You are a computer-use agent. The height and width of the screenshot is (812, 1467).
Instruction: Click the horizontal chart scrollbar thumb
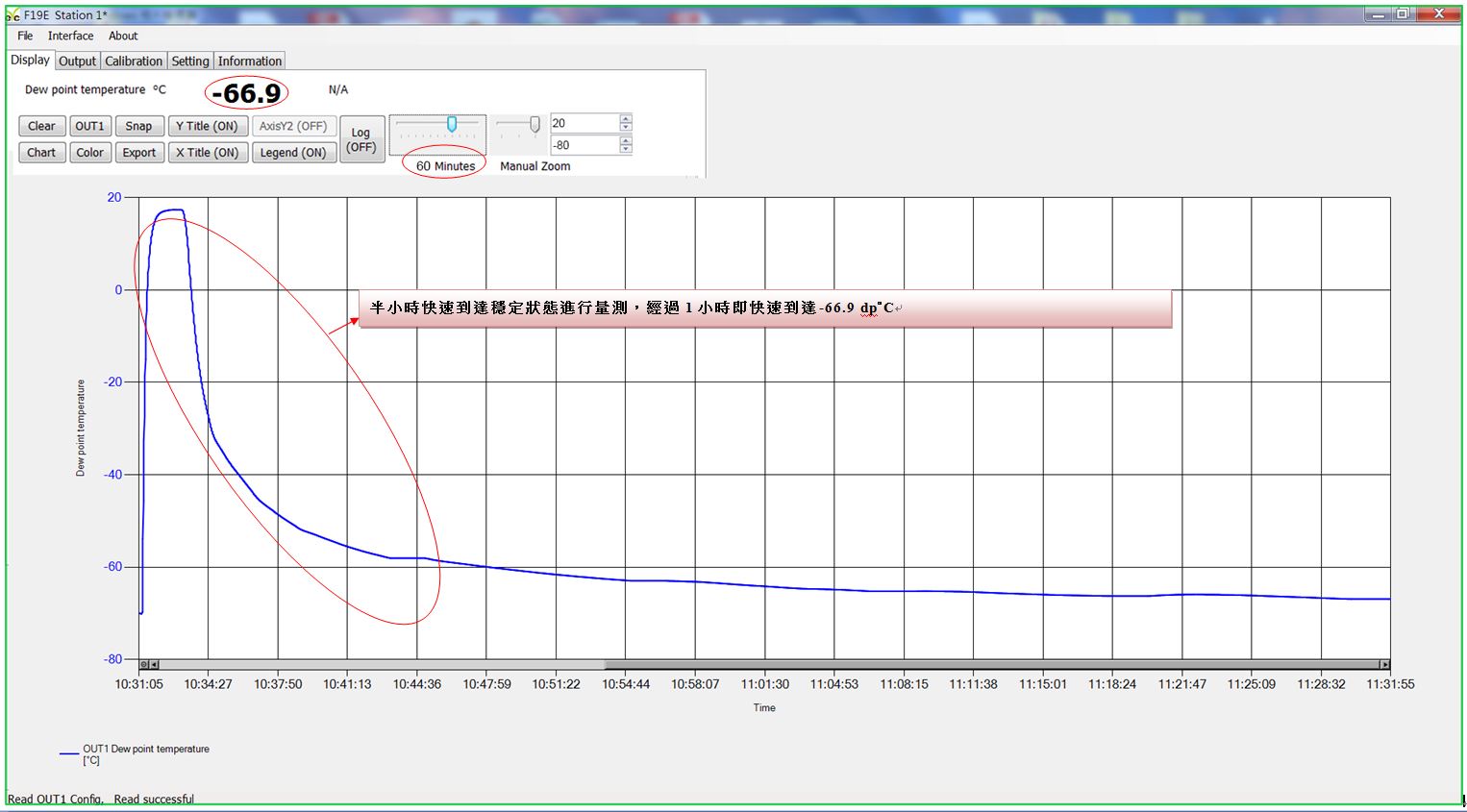(x=990, y=664)
